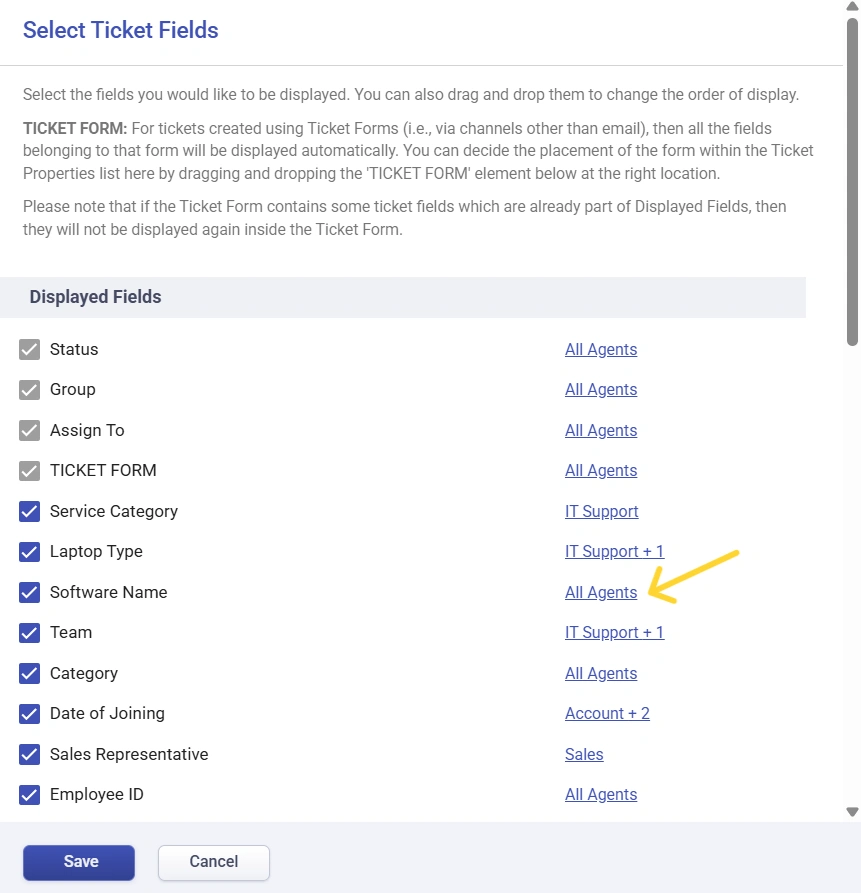Click the Select Ticket Fields title
Screen dimensions: 861x893
(x=121, y=30)
